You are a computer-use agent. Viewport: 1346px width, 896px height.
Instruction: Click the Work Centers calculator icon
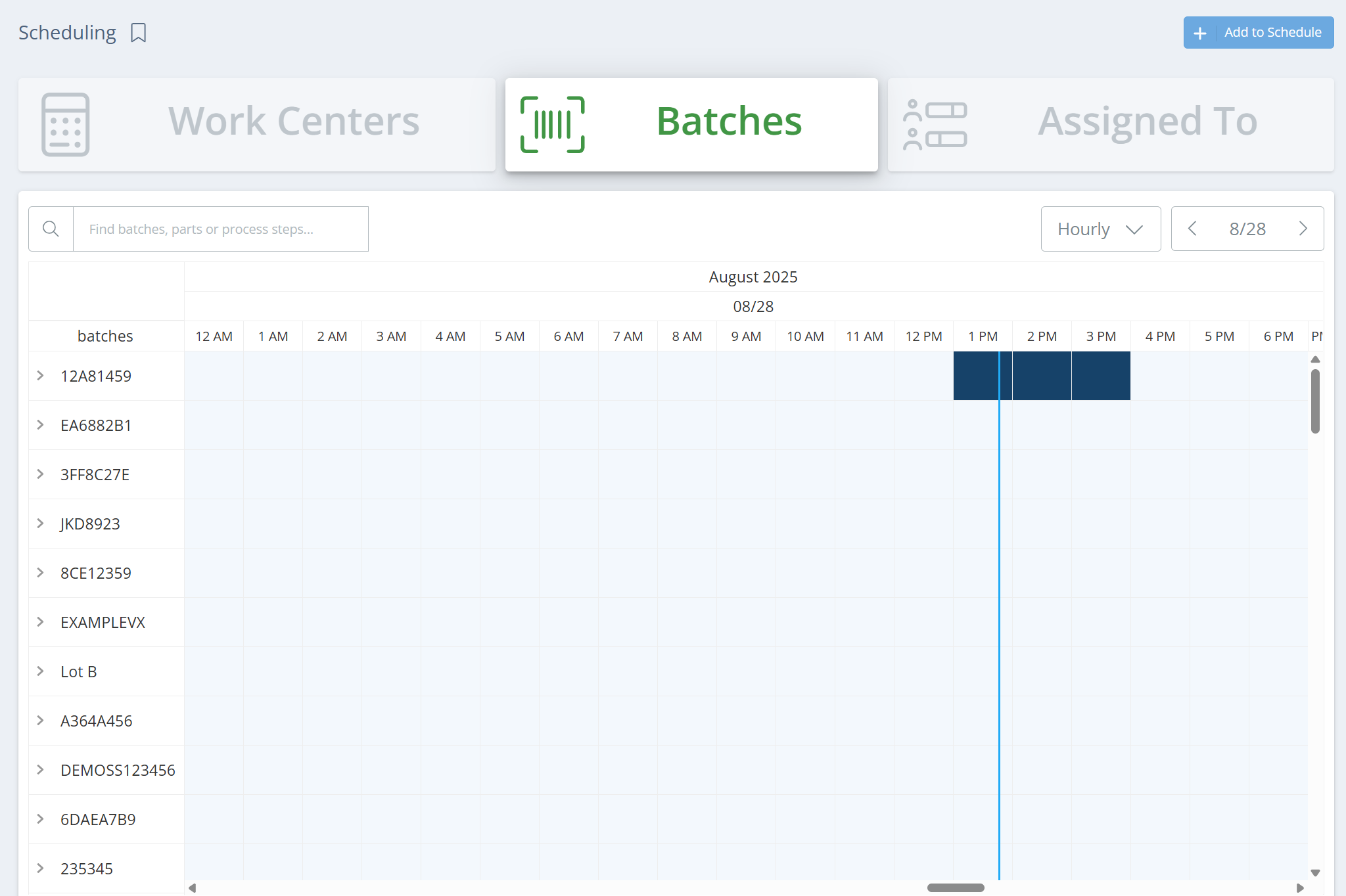(x=65, y=124)
